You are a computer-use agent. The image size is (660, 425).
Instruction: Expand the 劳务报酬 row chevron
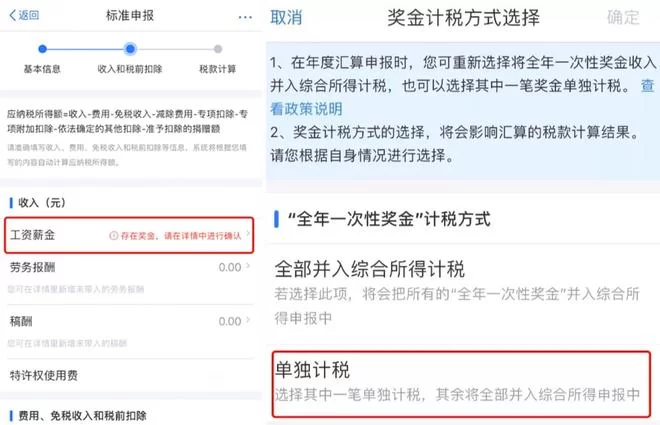[x=248, y=267]
